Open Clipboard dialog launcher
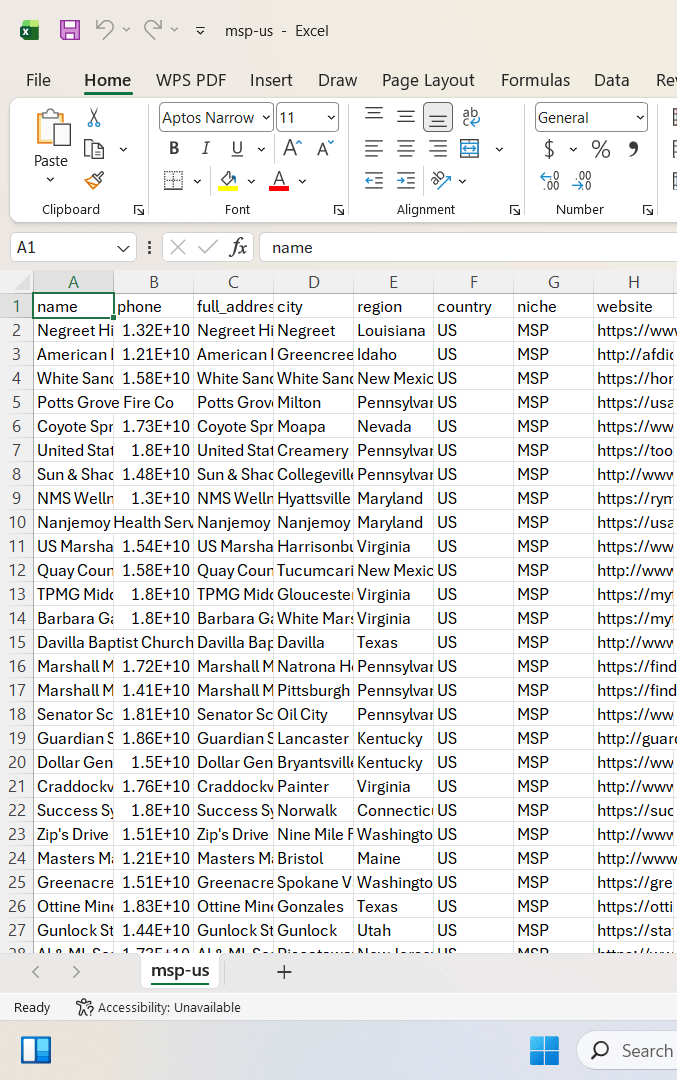The height and width of the screenshot is (1080, 677). [138, 210]
